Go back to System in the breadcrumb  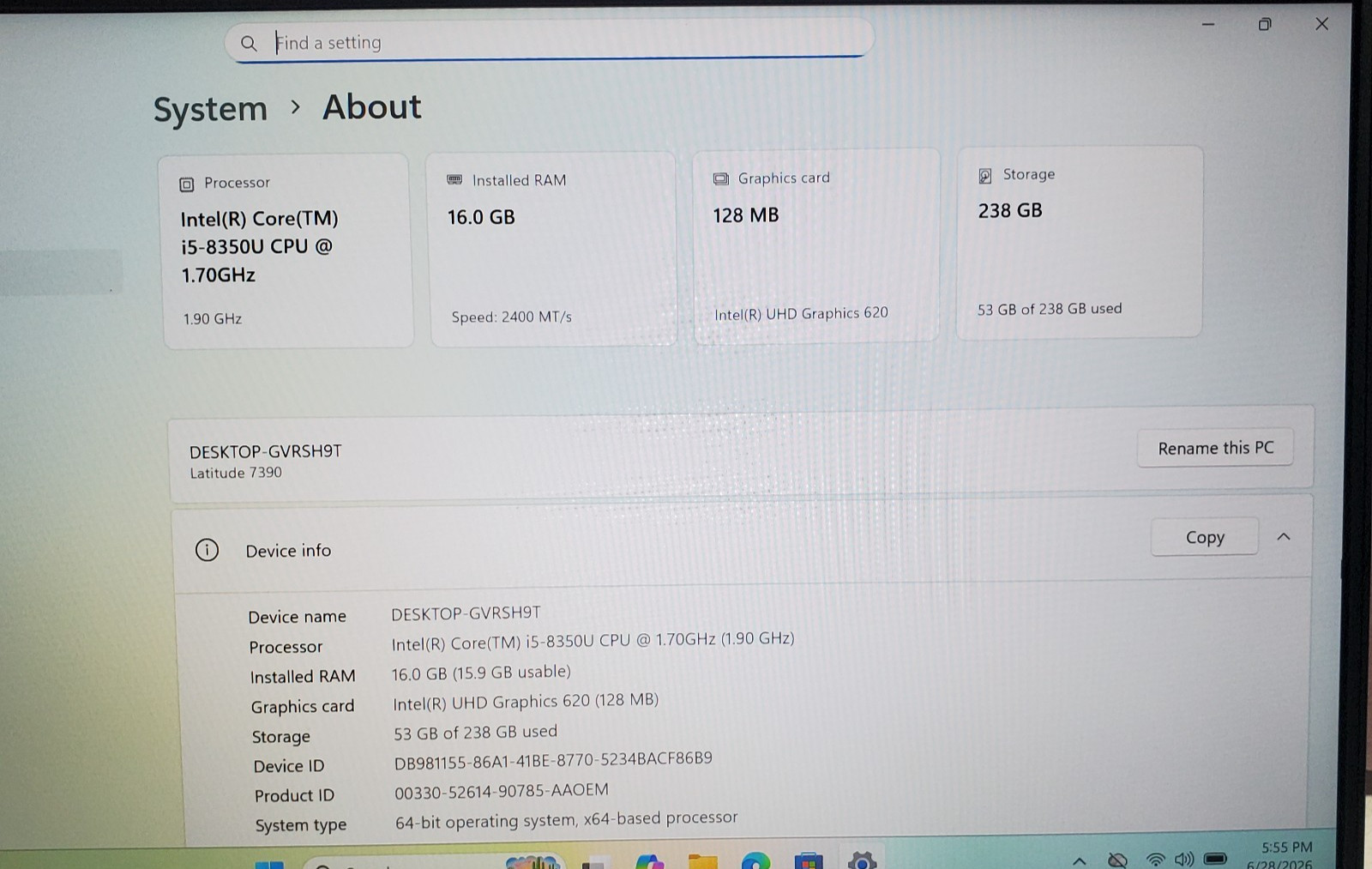[x=211, y=110]
